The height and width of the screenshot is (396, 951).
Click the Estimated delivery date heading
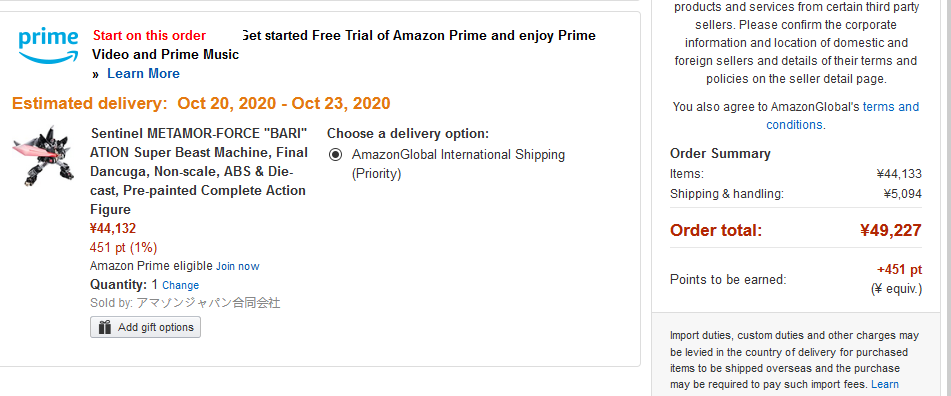(x=201, y=103)
